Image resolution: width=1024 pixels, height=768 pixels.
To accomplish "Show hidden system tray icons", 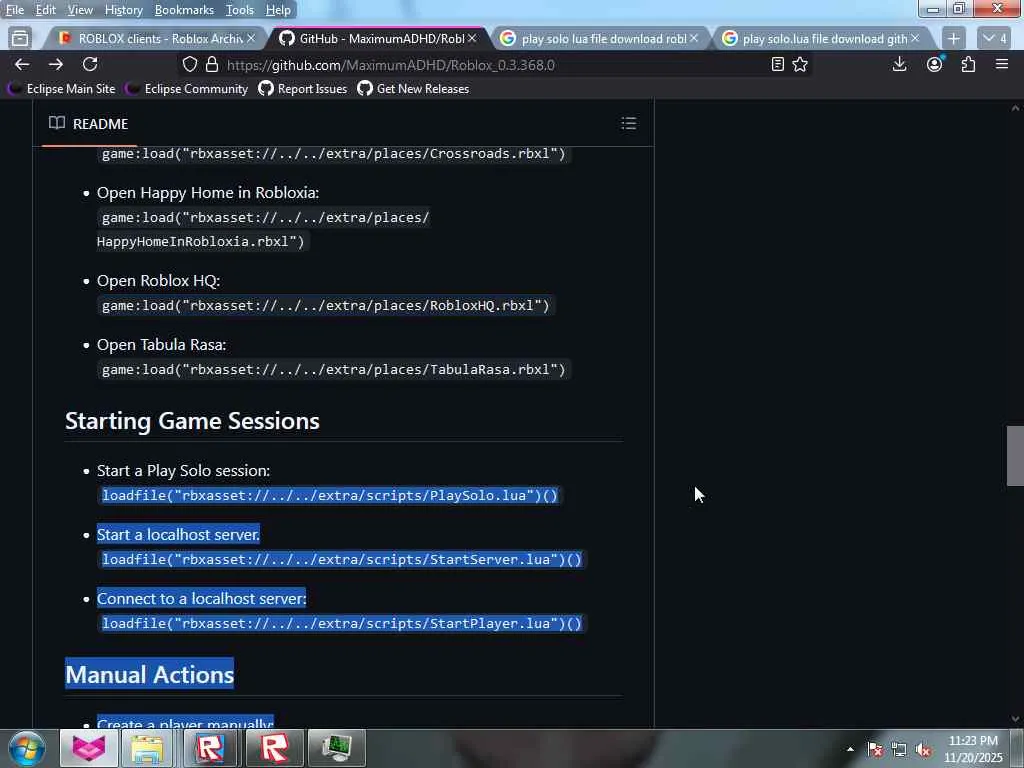I will [850, 749].
